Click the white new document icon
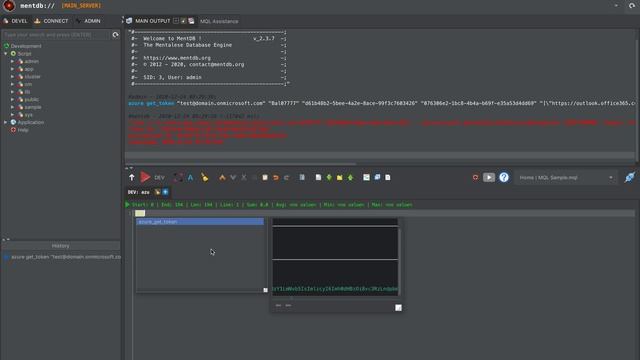 [318, 178]
